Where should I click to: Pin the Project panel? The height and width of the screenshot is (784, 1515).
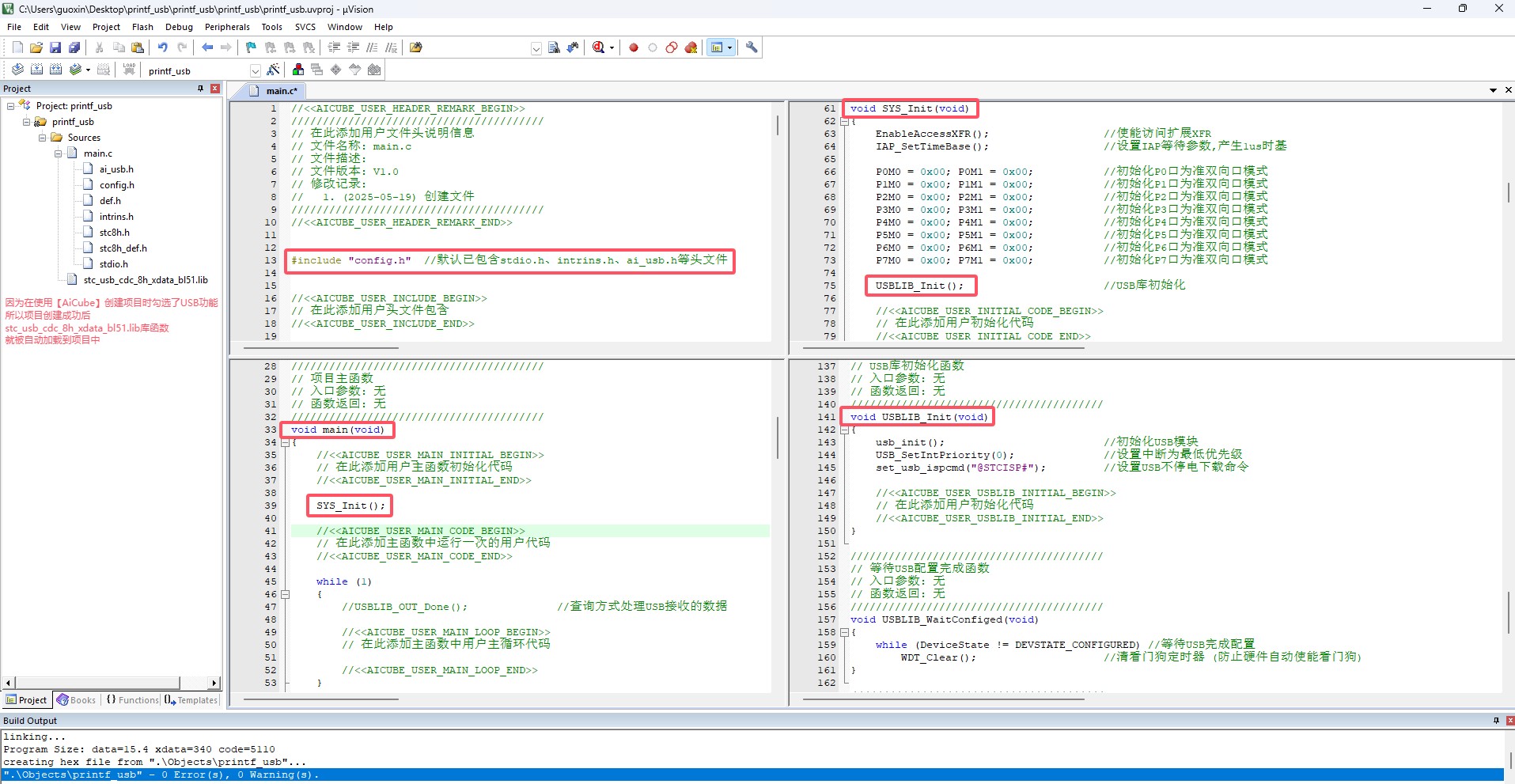[200, 89]
